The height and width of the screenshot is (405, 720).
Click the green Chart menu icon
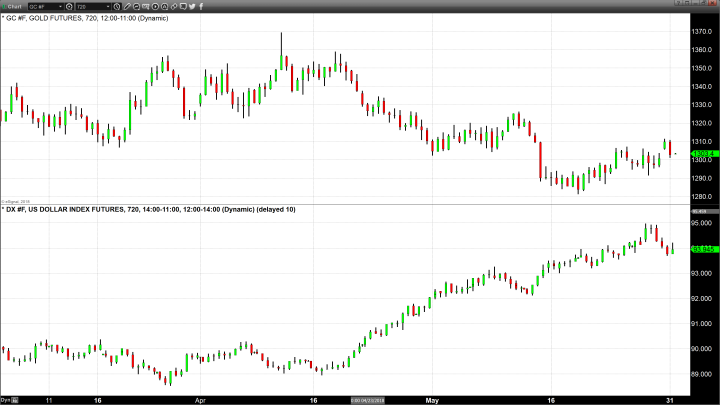5,6
